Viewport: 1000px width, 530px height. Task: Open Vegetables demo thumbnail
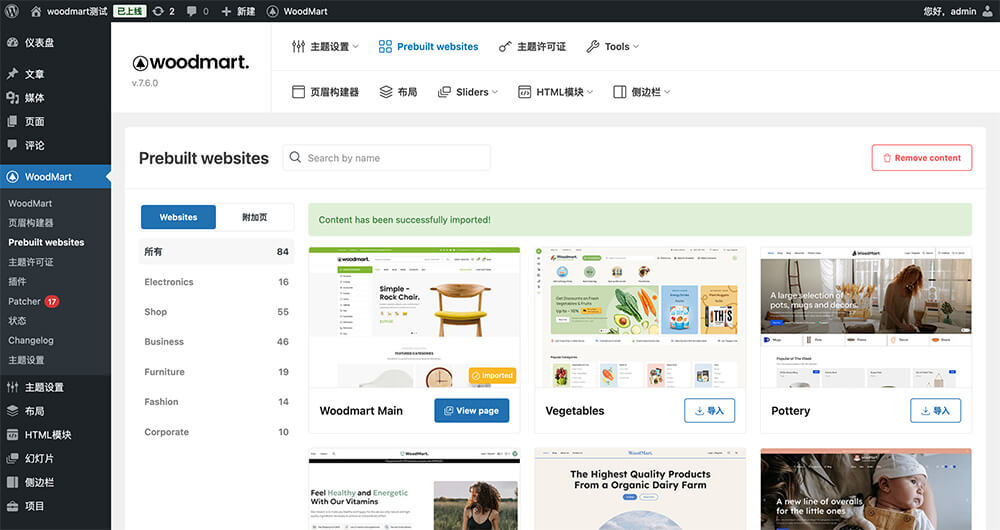640,317
